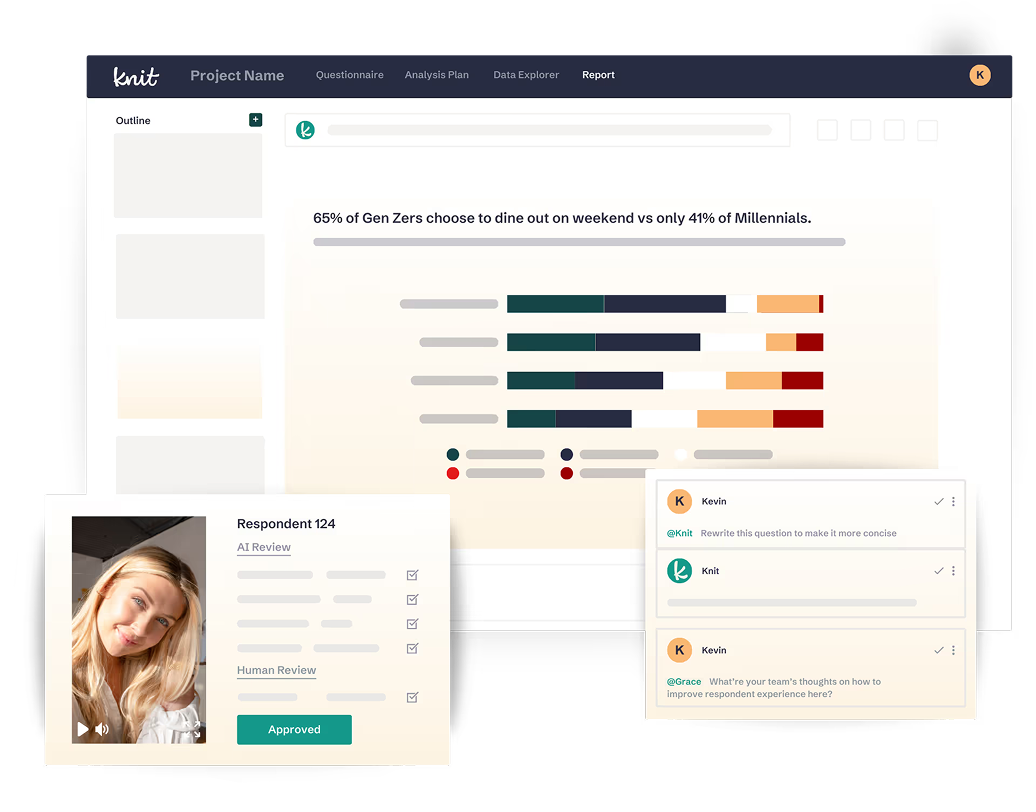Open the Questionnaire tab
Viewport: 1036px width, 812px height.
(350, 75)
